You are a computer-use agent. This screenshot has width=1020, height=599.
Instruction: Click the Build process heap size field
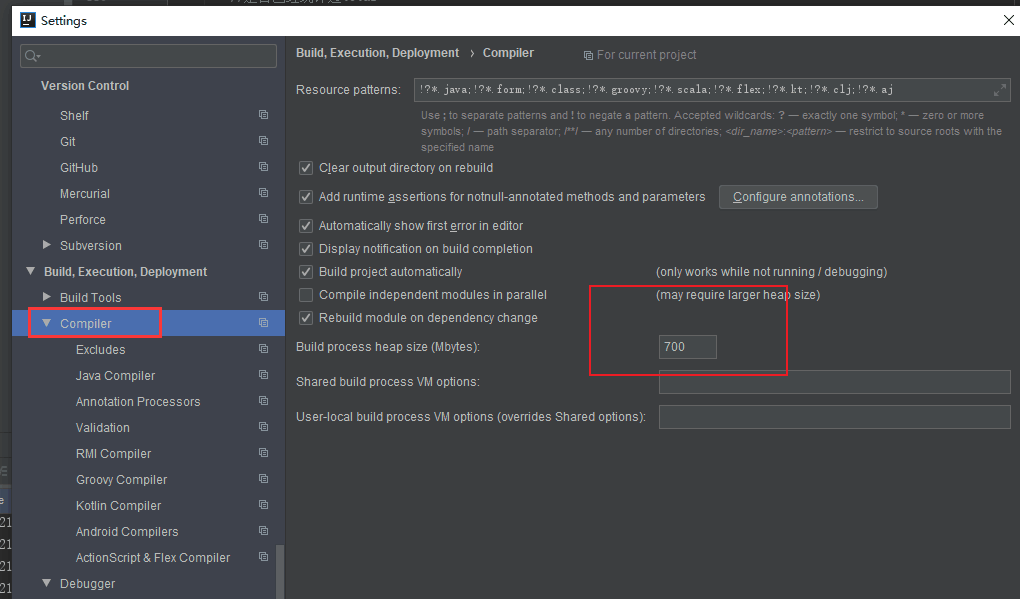pos(687,346)
